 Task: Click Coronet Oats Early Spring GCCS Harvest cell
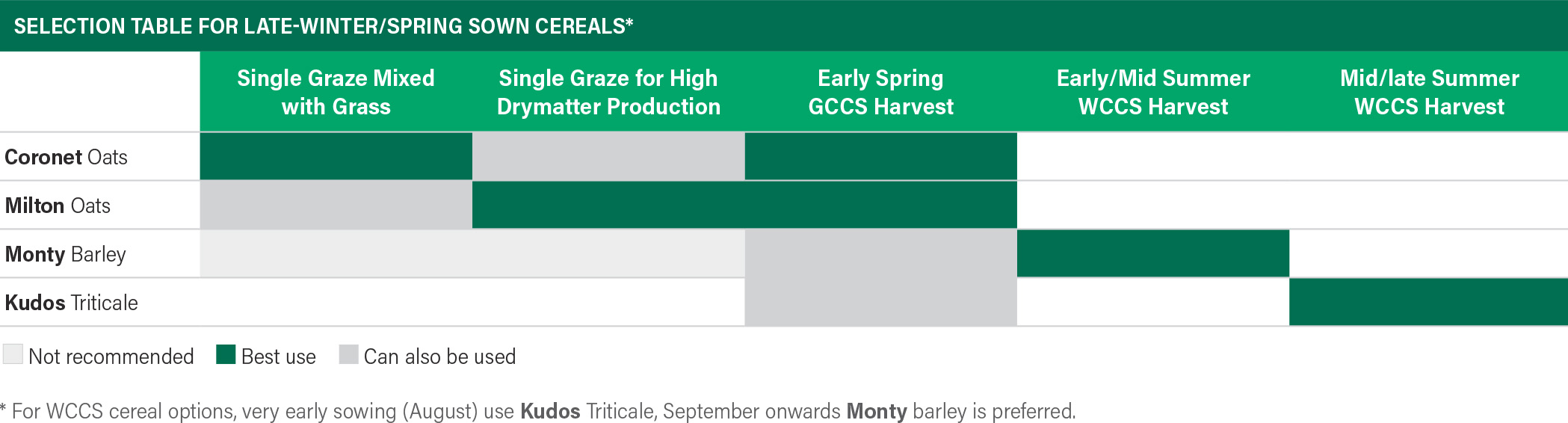pos(881,157)
